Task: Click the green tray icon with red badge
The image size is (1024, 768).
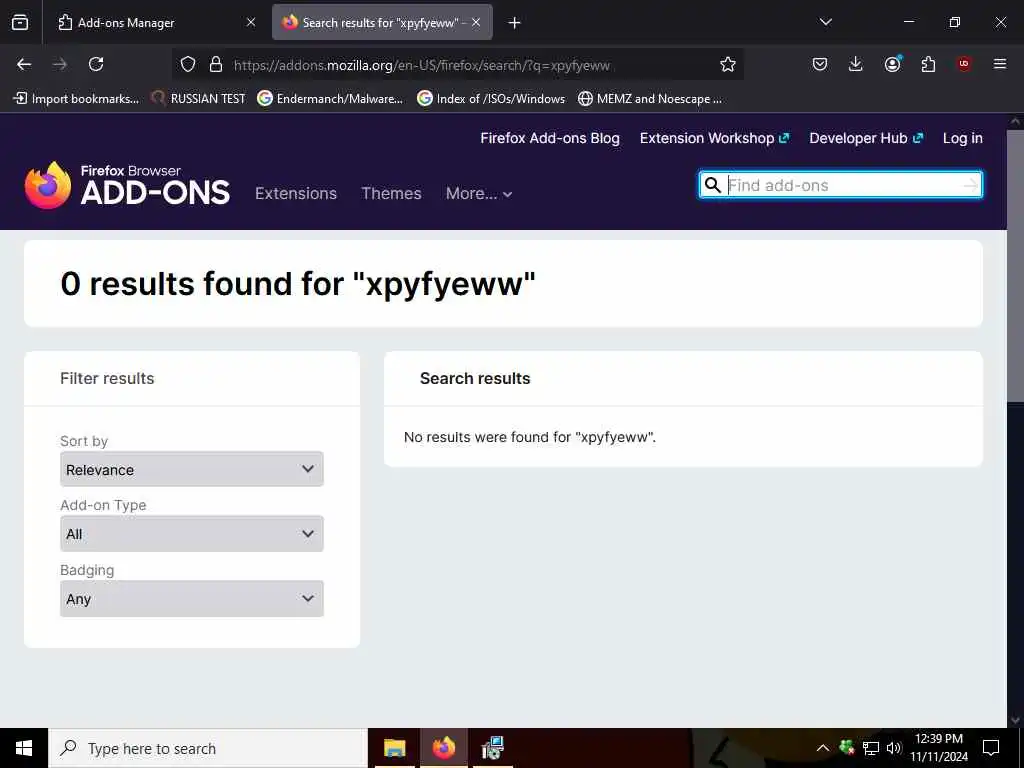Action: click(x=847, y=747)
